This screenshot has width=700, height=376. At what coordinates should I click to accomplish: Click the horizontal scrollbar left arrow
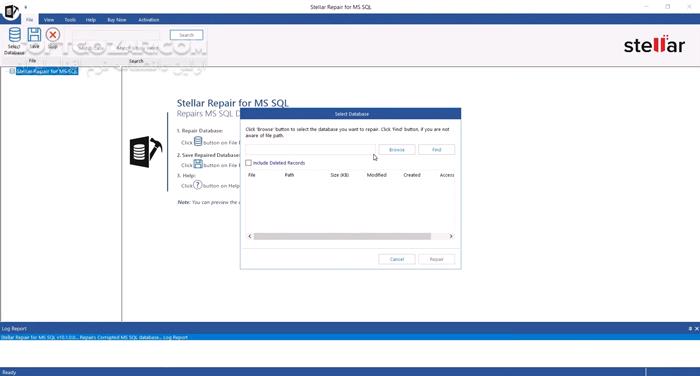coord(250,236)
